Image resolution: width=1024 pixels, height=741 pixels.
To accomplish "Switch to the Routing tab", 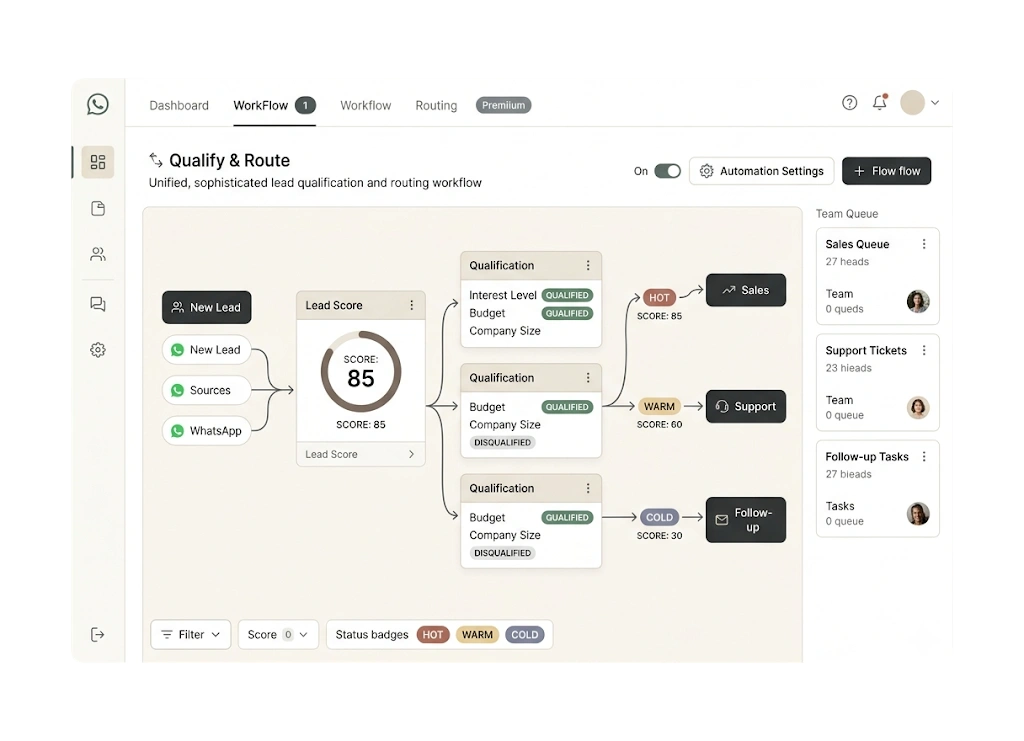I will tap(436, 105).
